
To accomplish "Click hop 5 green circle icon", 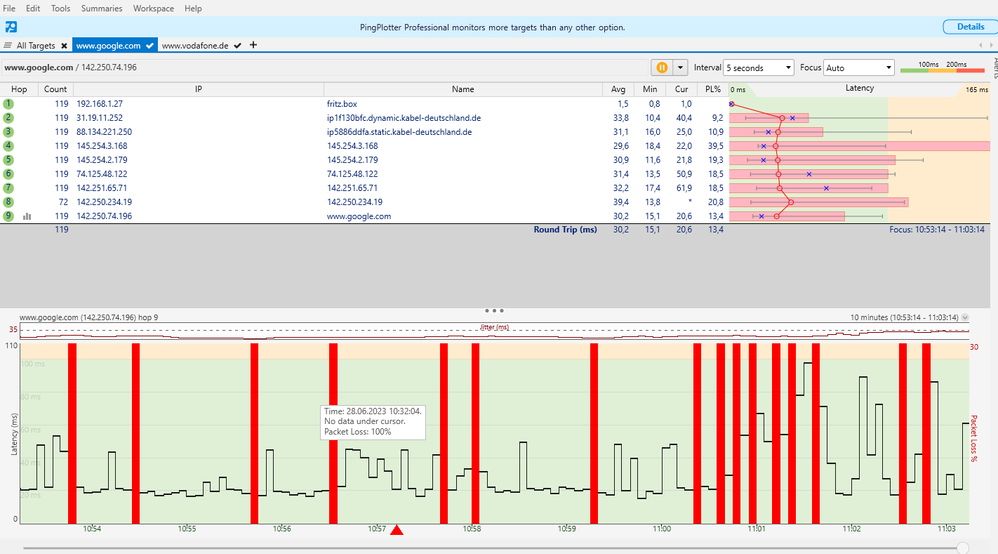I will click(8, 160).
